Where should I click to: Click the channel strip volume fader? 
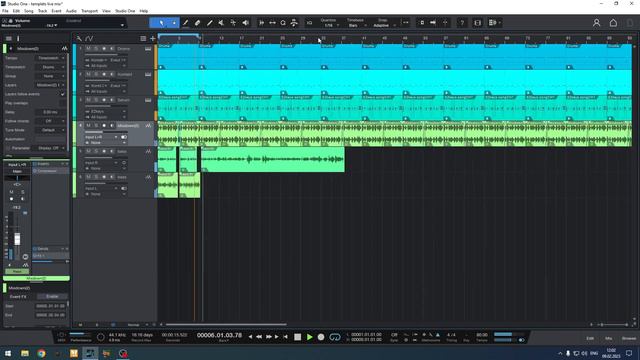click(x=17, y=239)
